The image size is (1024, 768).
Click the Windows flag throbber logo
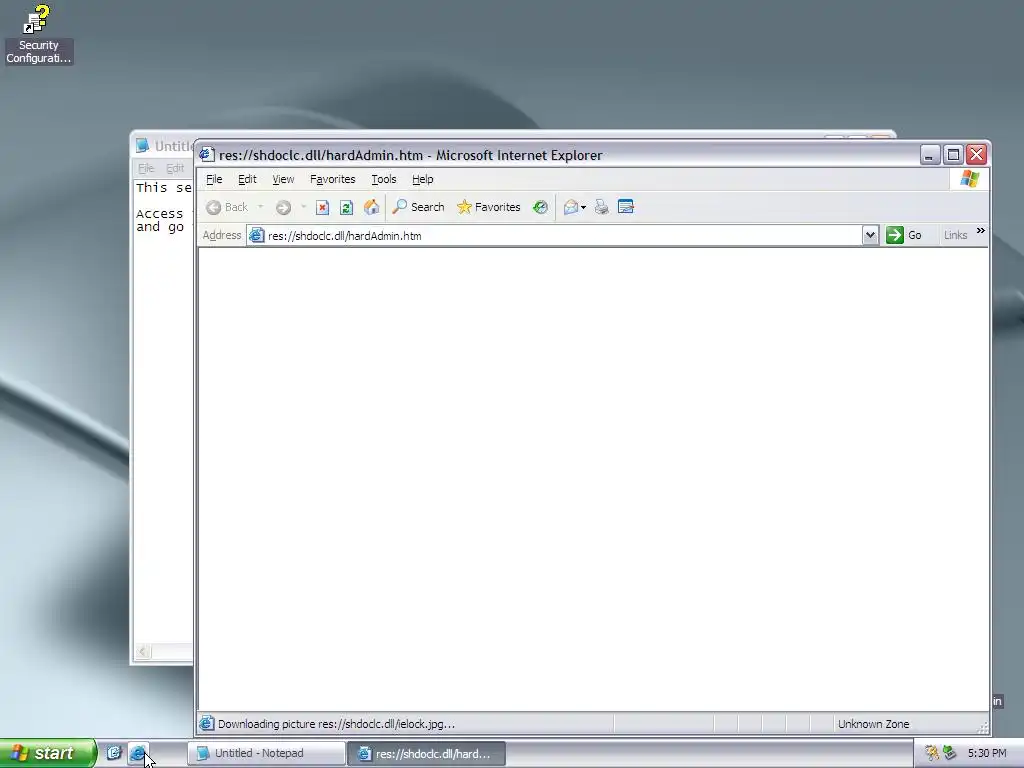970,179
